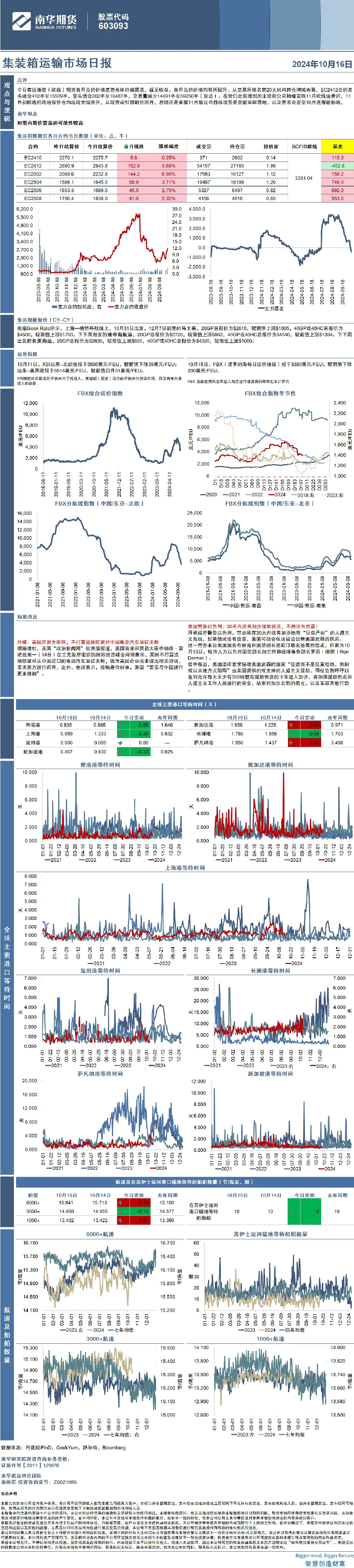The height and width of the screenshot is (1568, 354).
Task: Click the FBX综合运价指数 chart title
Action: click(100, 393)
